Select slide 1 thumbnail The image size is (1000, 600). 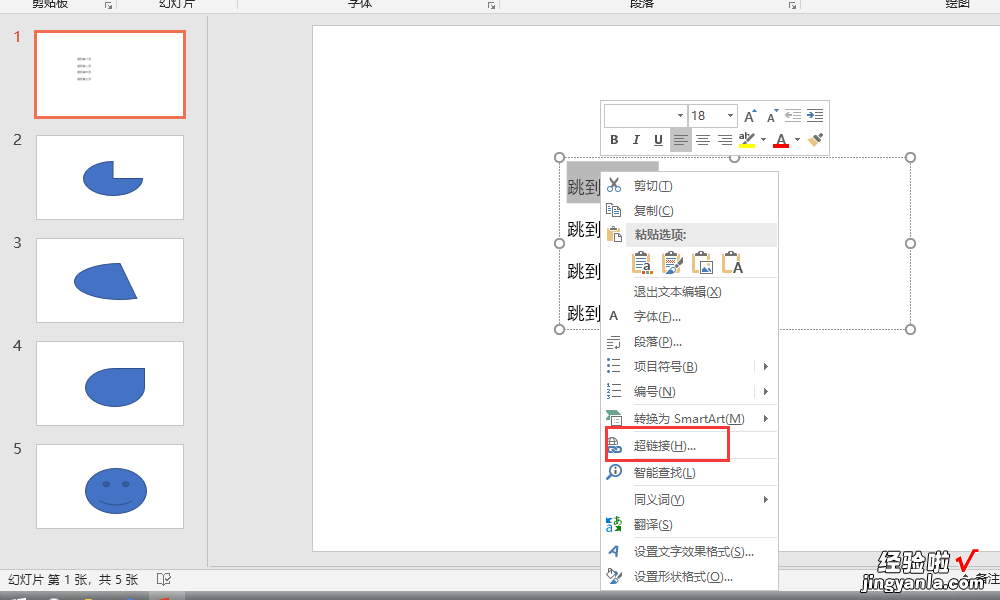click(x=110, y=74)
